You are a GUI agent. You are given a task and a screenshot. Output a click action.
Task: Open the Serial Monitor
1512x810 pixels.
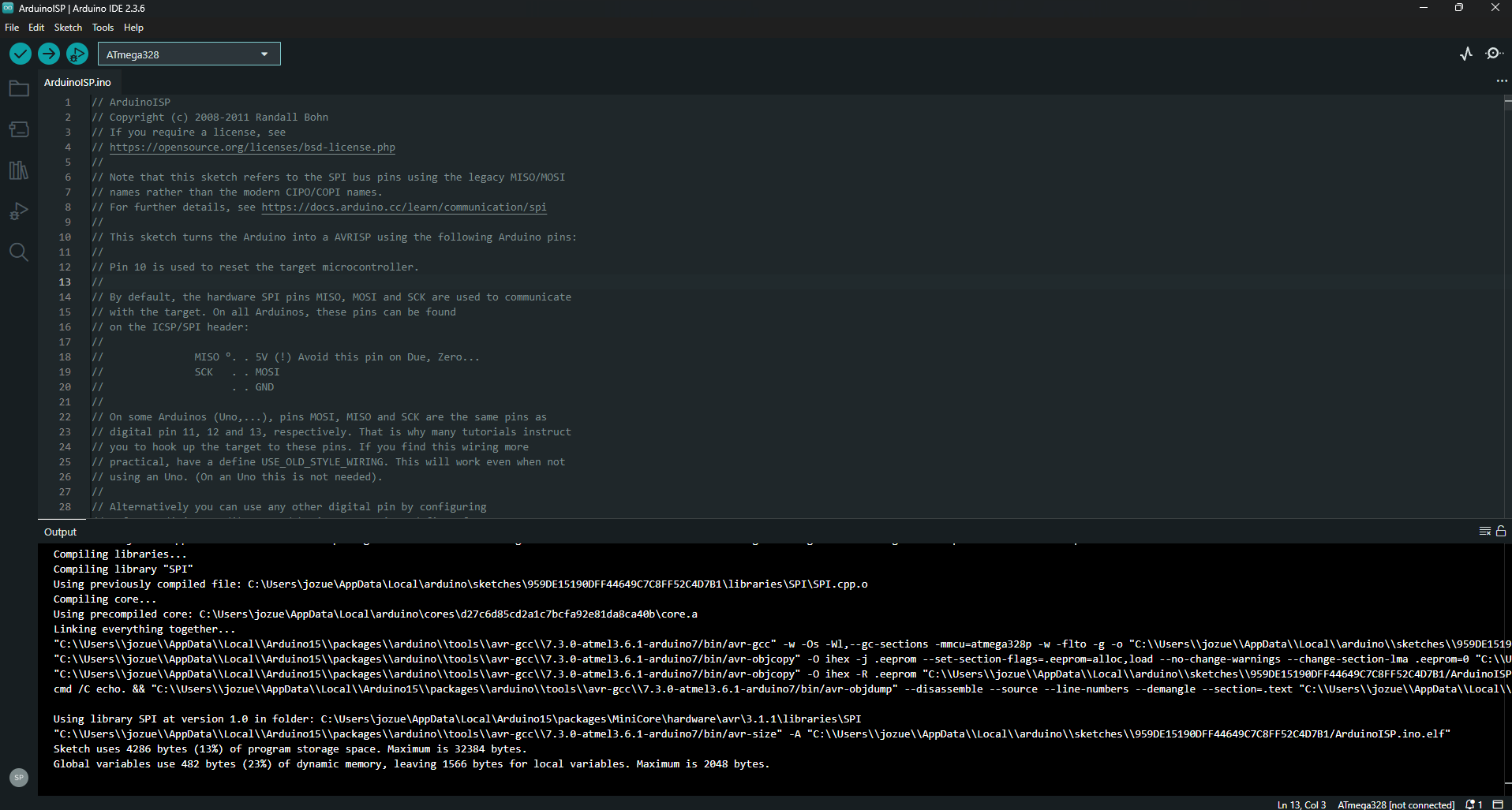click(1494, 54)
